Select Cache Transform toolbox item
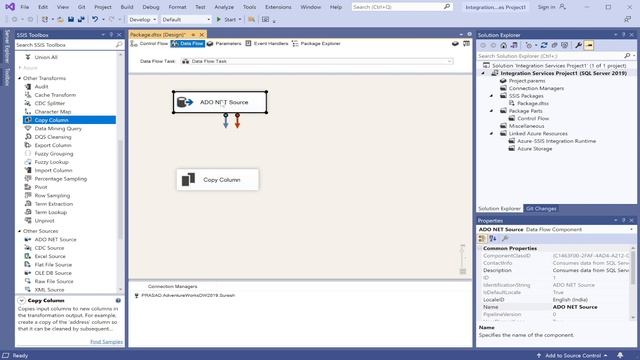 55,95
